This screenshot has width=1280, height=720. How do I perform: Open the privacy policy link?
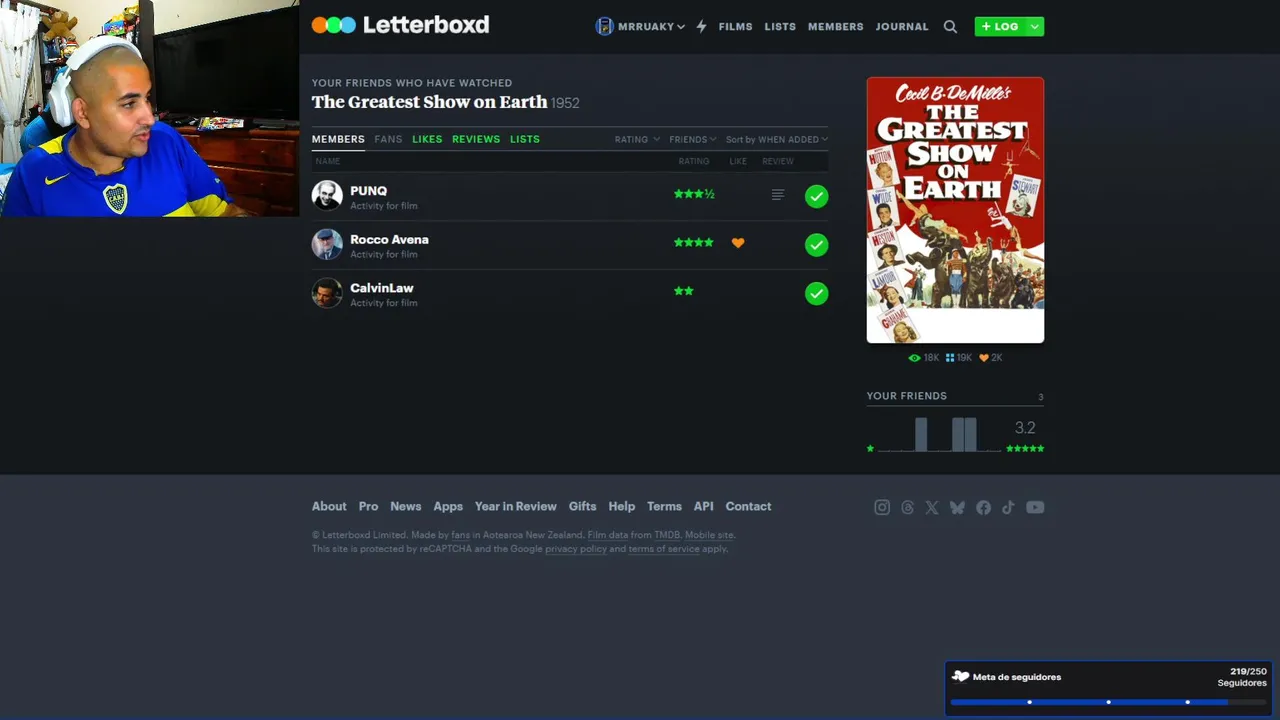tap(576, 549)
